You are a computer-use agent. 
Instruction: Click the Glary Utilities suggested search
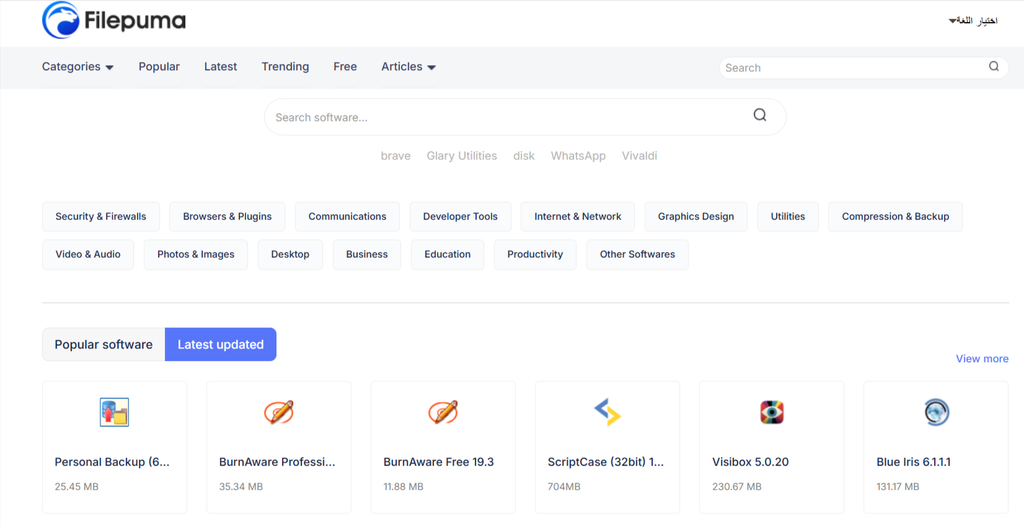pos(462,156)
